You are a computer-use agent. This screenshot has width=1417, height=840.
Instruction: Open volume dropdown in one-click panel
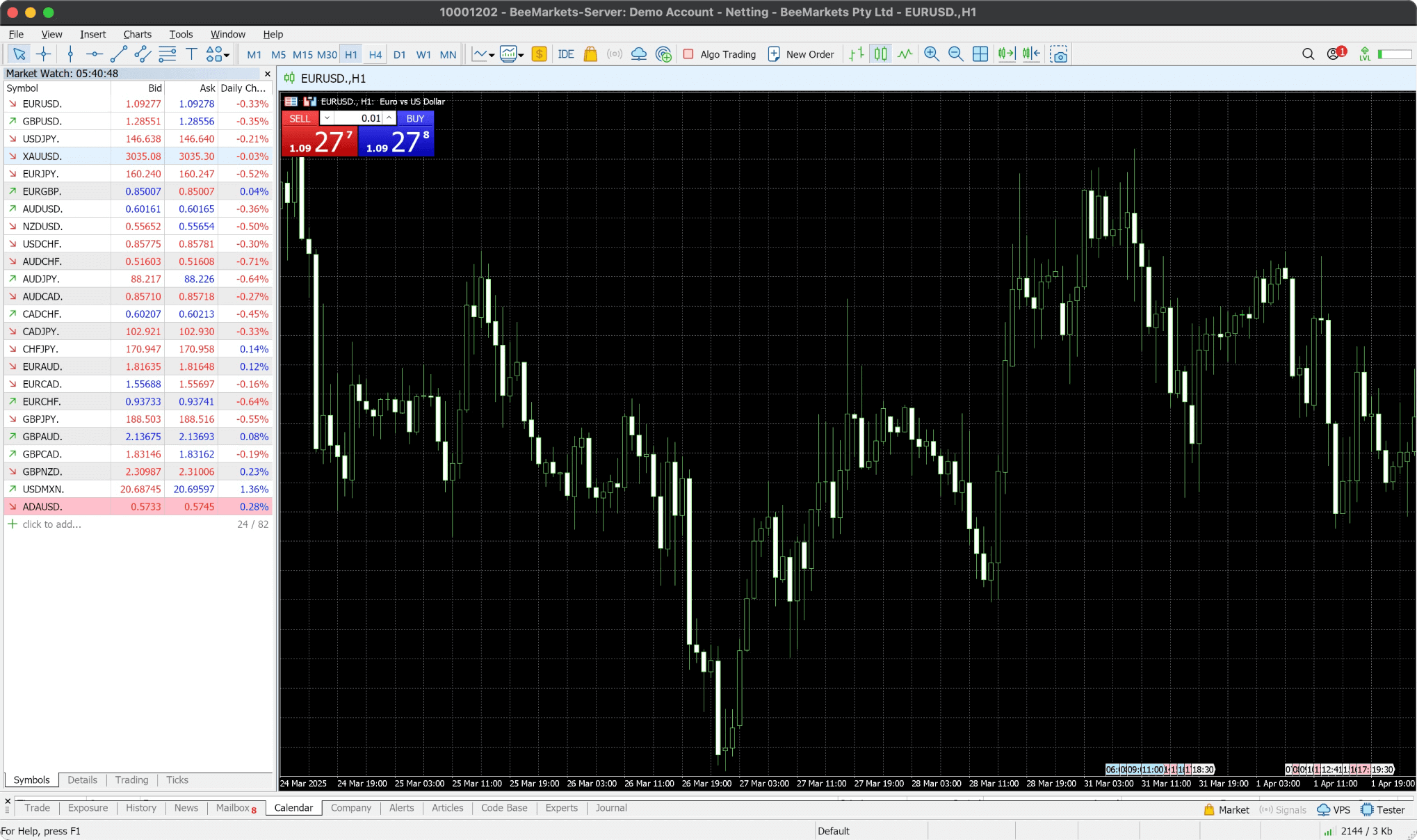(x=327, y=118)
